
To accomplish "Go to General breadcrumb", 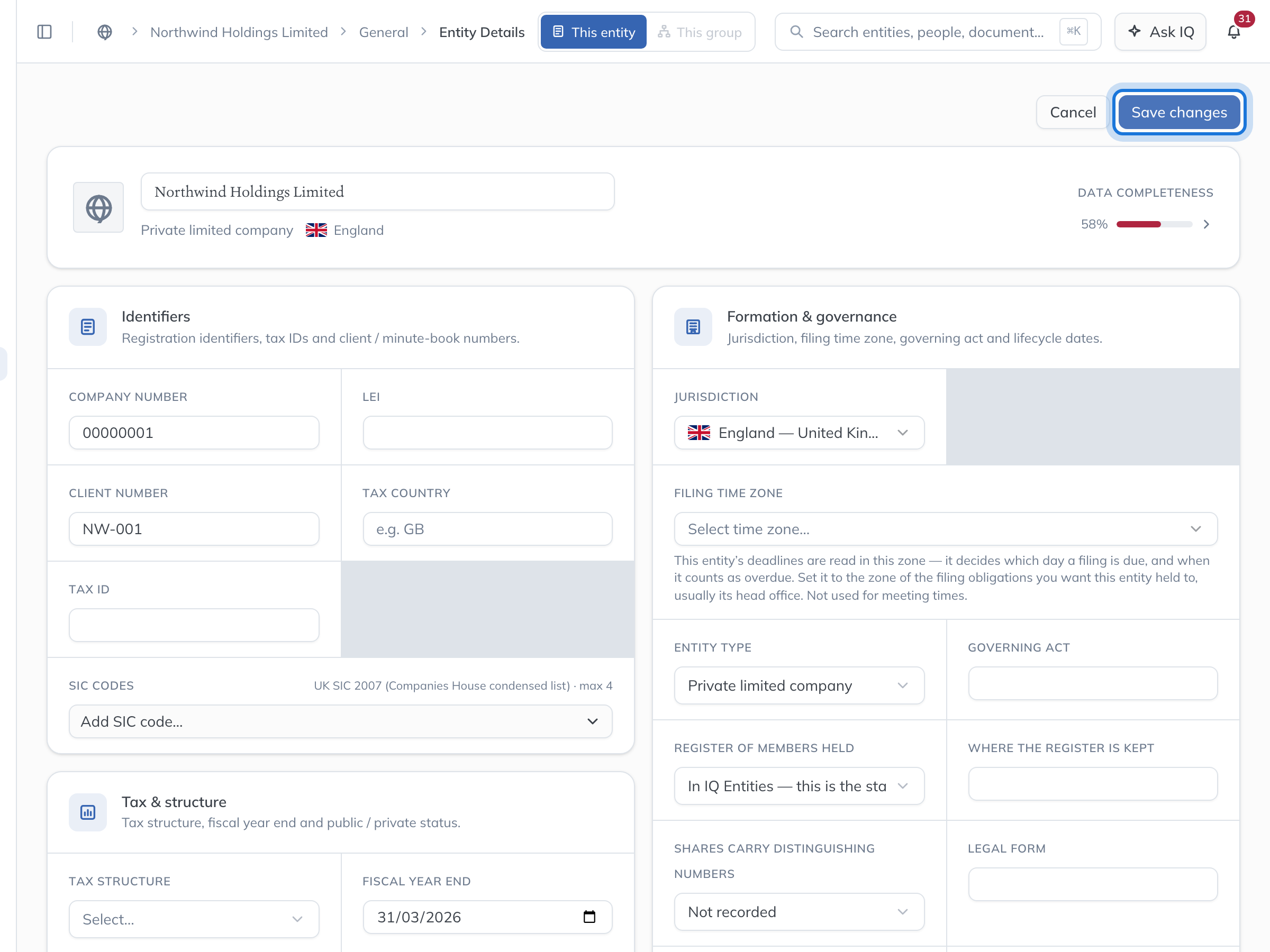I will point(384,32).
